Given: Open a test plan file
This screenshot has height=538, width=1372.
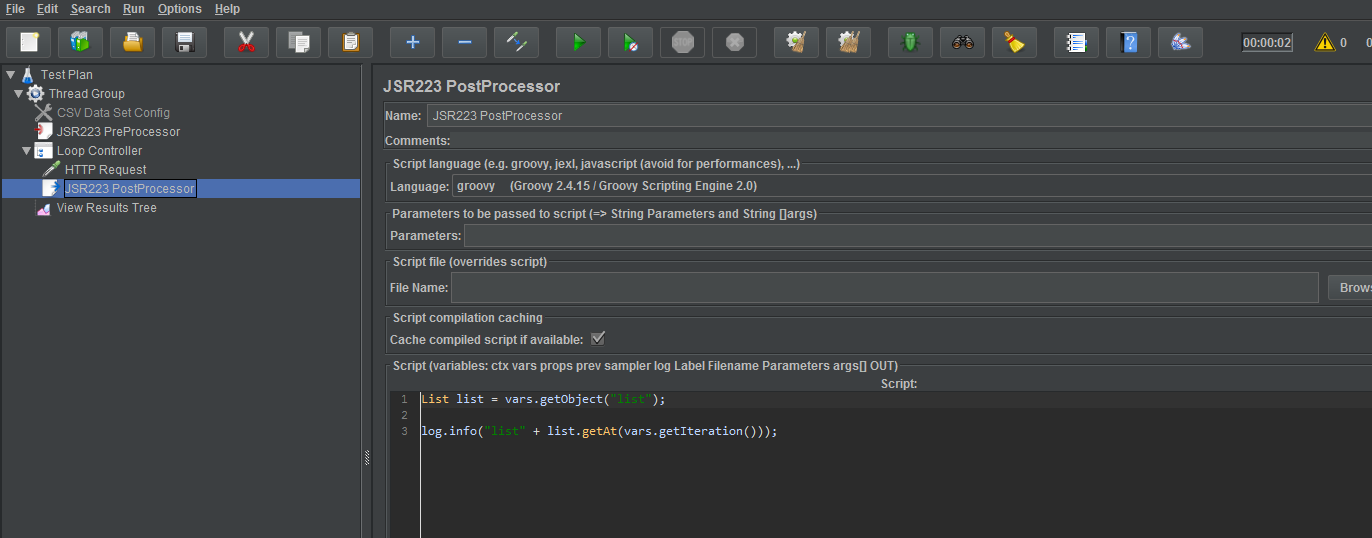Looking at the screenshot, I should coord(133,42).
